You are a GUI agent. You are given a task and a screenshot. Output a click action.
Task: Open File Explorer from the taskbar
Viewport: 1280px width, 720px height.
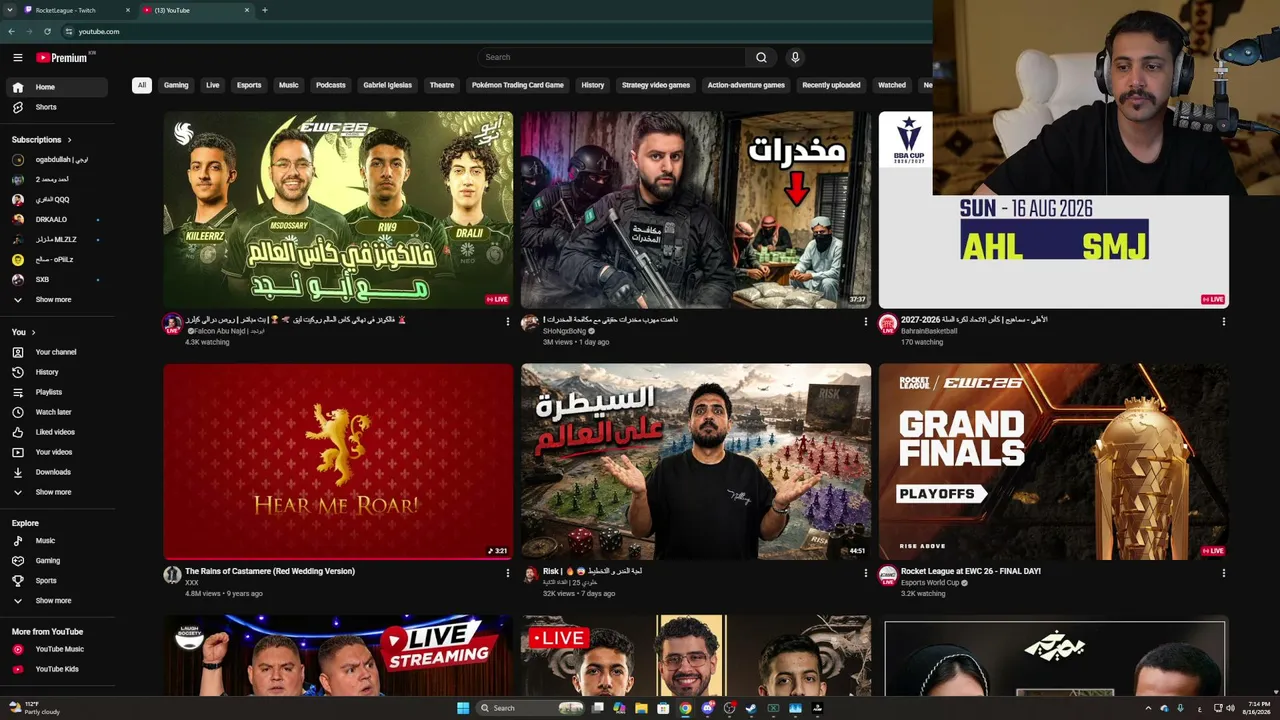click(641, 708)
